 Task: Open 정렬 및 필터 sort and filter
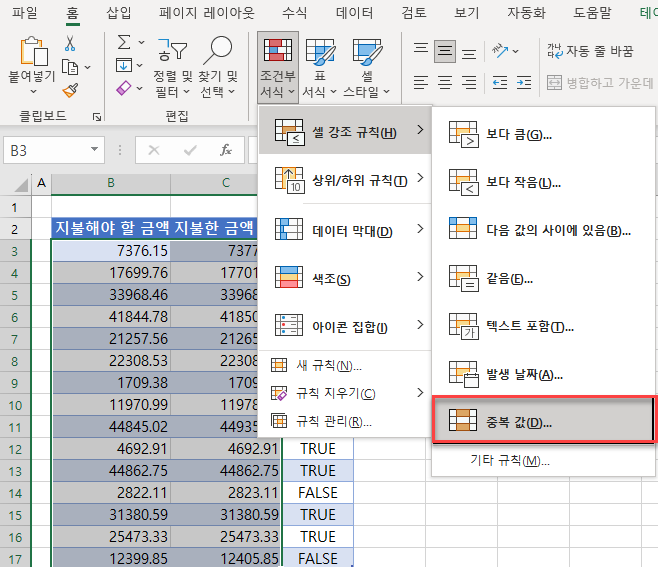pyautogui.click(x=172, y=67)
